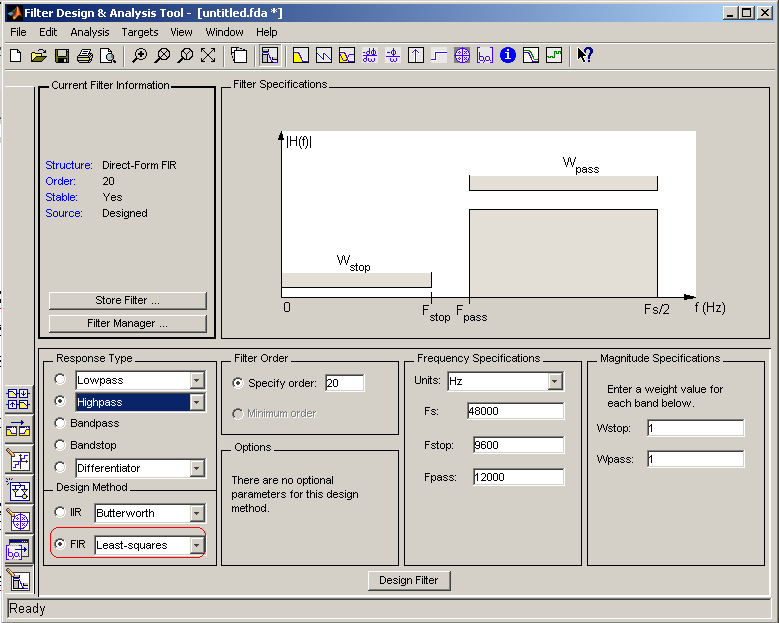Open Realize model sidebar panel
Viewport: 779px width, 623px height.
(18, 490)
